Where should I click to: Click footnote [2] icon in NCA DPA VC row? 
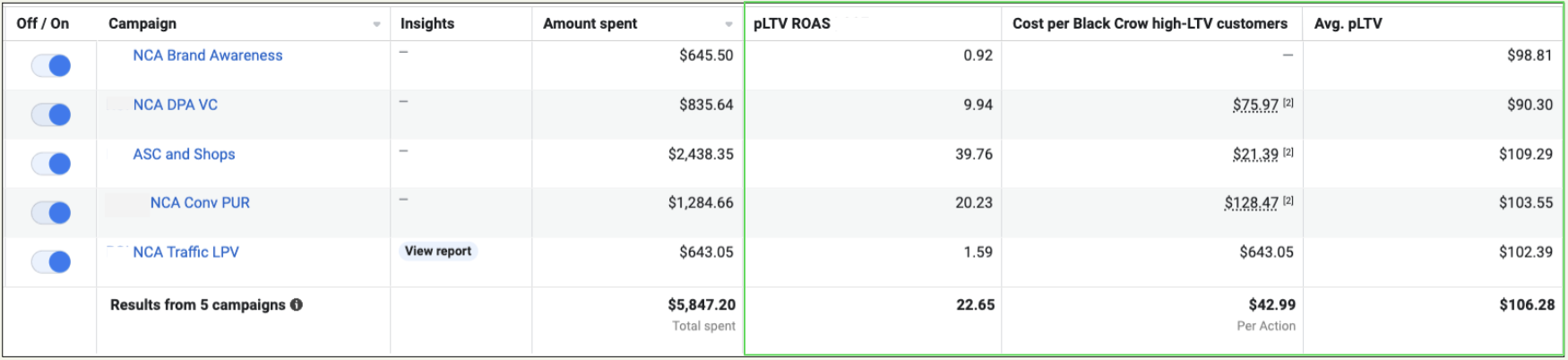click(1288, 103)
